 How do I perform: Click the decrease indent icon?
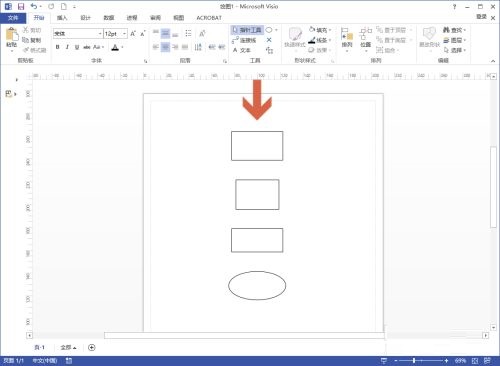[212, 47]
